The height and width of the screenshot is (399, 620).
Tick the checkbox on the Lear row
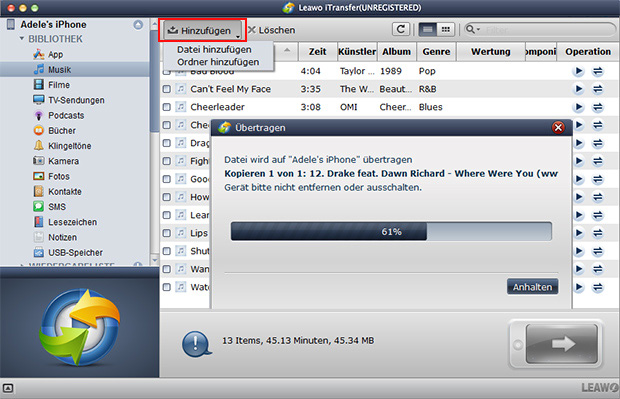166,215
